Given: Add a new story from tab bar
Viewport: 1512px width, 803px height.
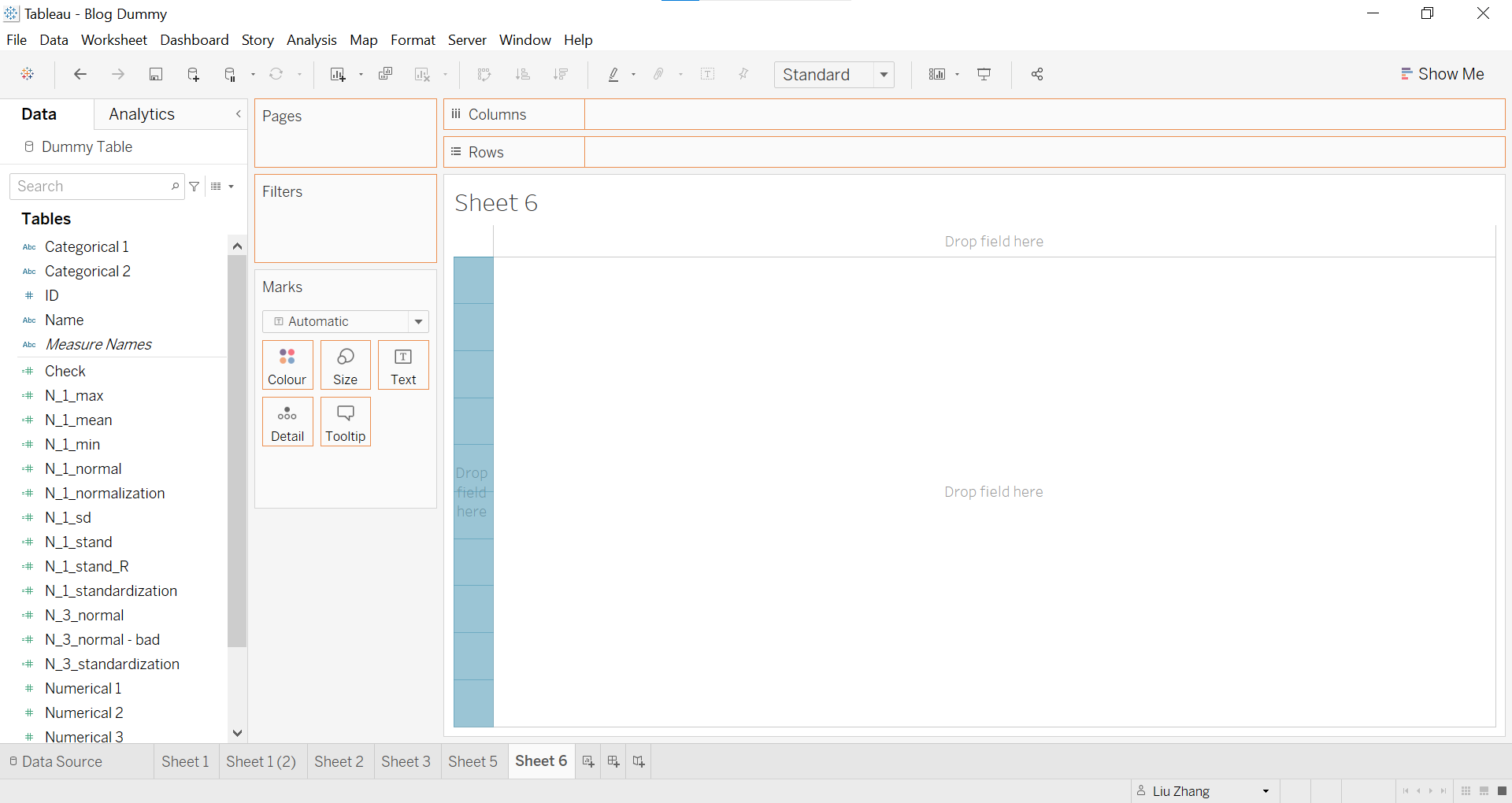Looking at the screenshot, I should point(639,761).
